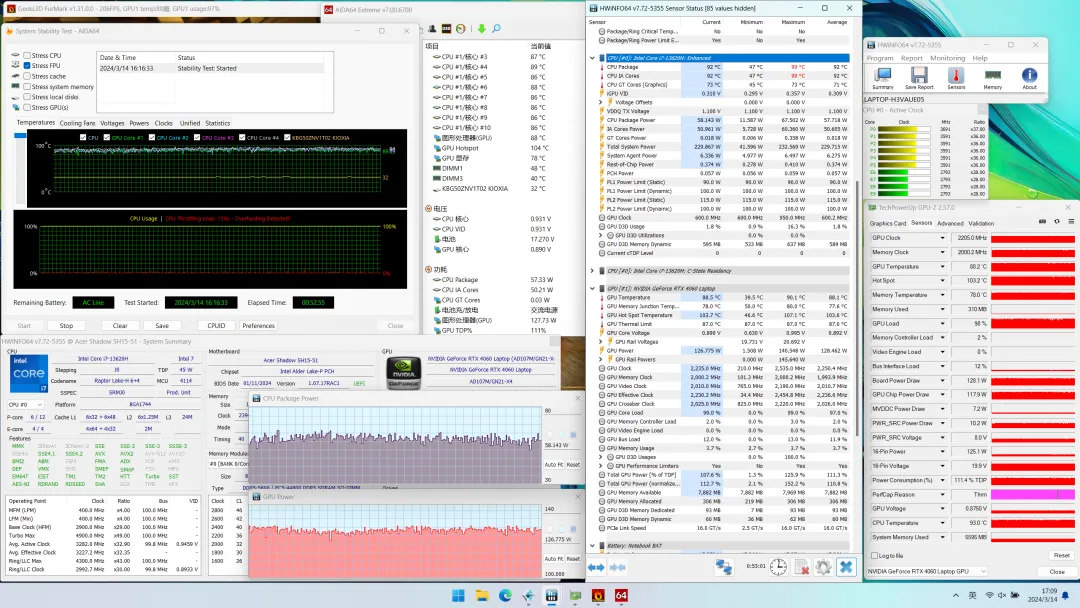Click the GPU-Z screenshot camera icon
Screen dimensions: 1080x608
1042,222
